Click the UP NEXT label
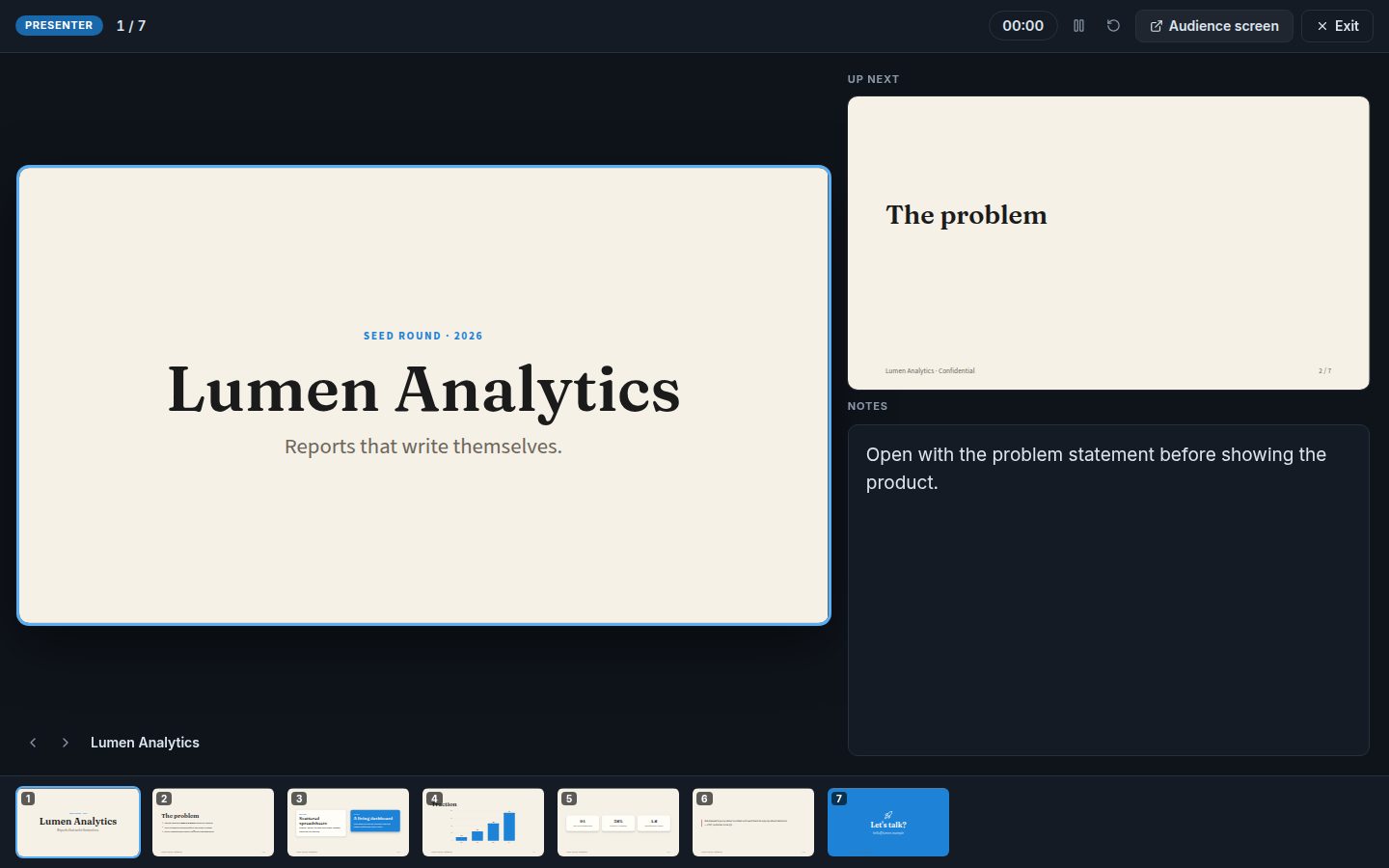This screenshot has width=1389, height=868. coord(873,79)
